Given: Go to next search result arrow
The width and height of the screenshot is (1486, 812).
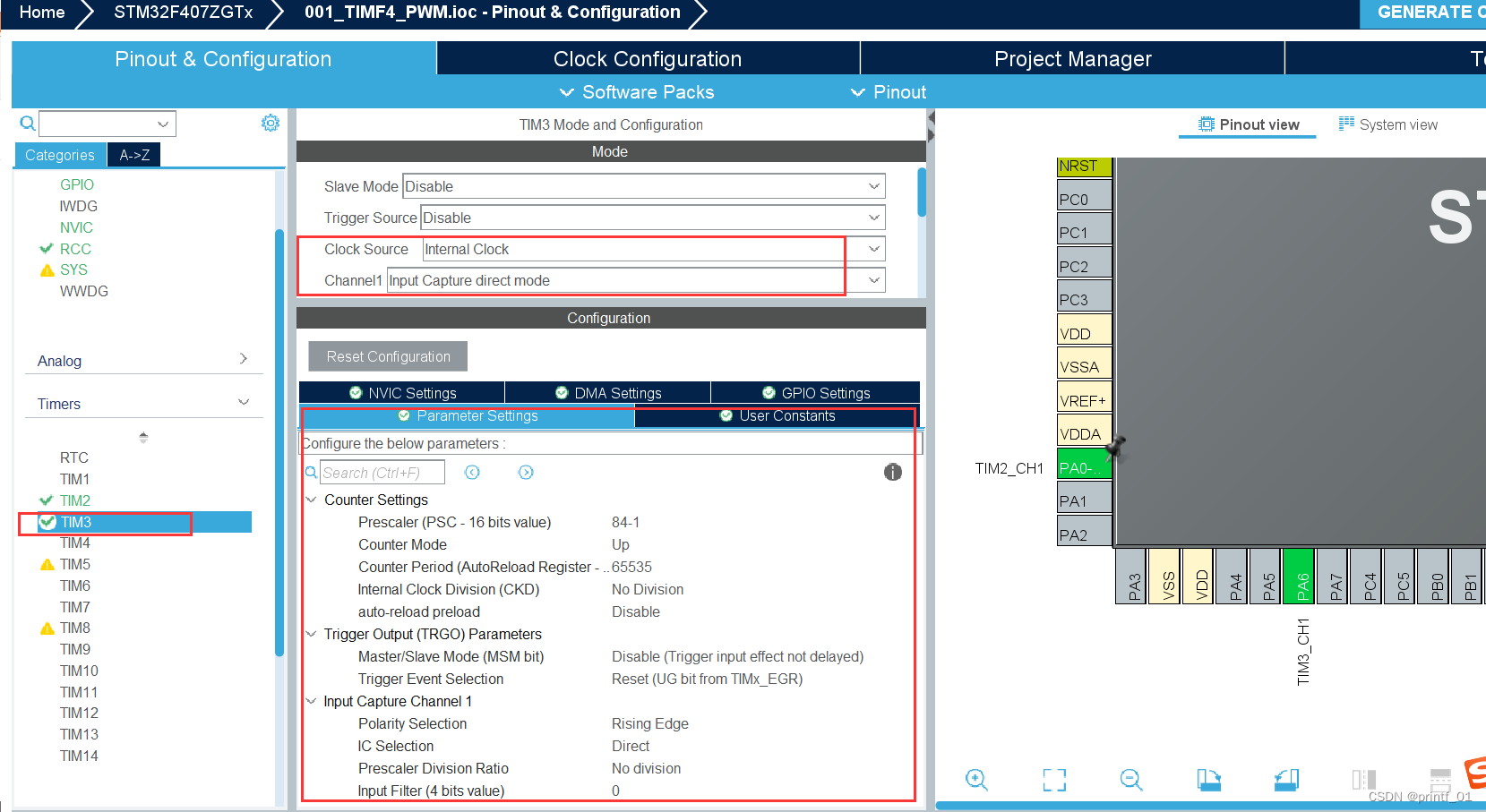Looking at the screenshot, I should click(x=526, y=472).
